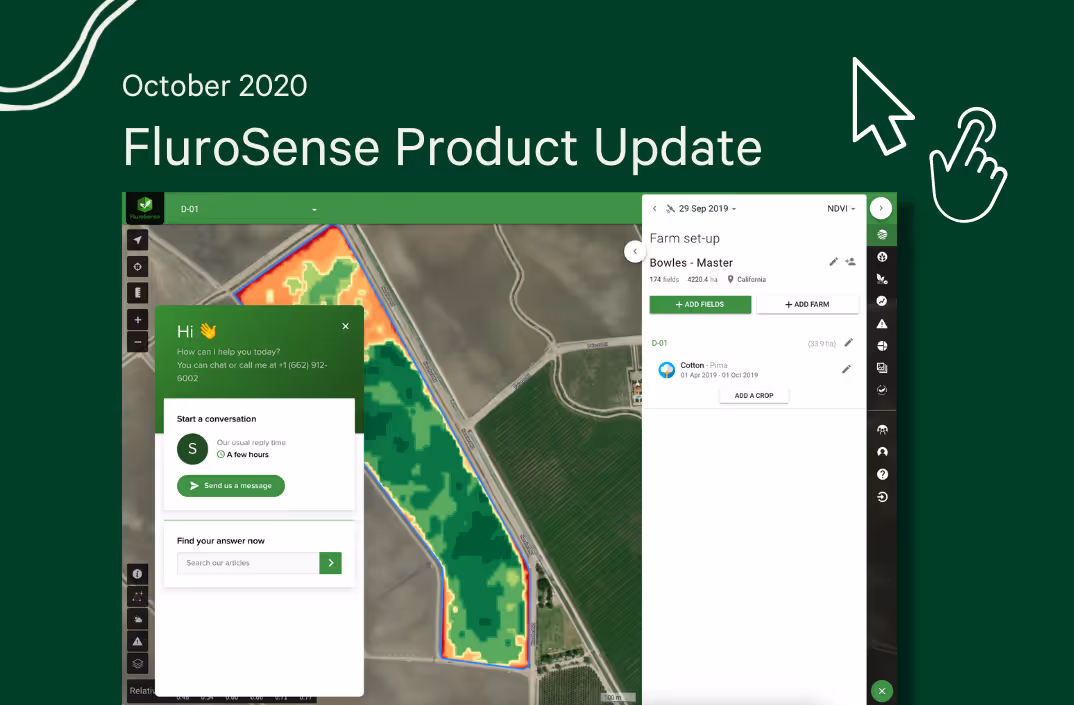This screenshot has width=1074, height=705.
Task: Open the info tool on the map toolbar
Action: pos(138,573)
